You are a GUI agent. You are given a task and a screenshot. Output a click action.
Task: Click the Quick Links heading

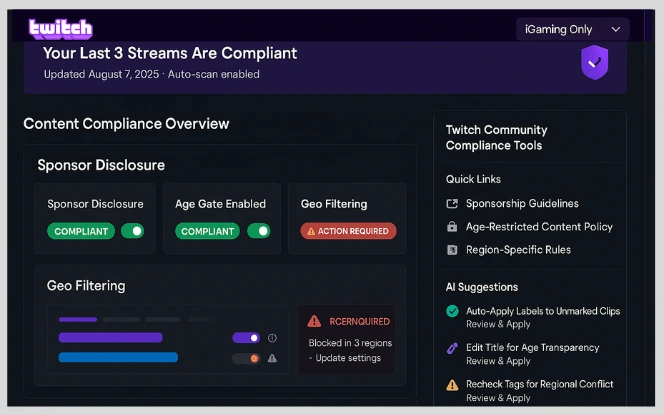click(x=473, y=179)
